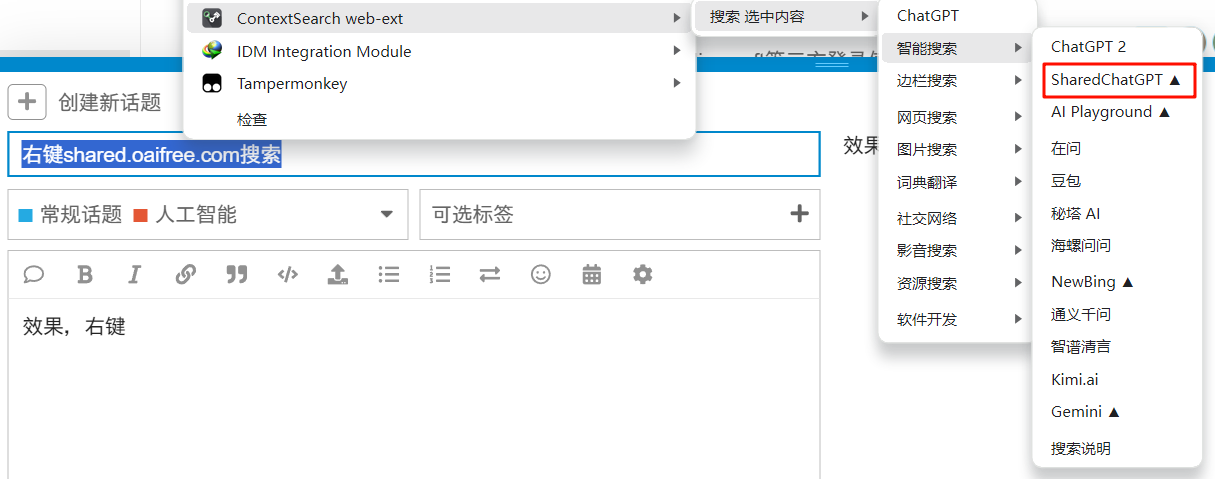
Task: Open the ContextSearch web-ext submenu
Action: coord(439,18)
